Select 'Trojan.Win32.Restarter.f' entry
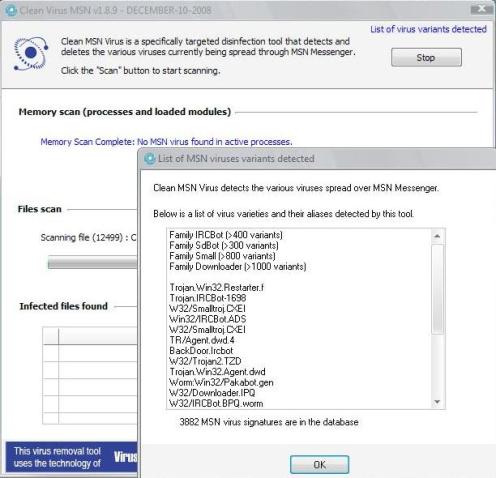Image resolution: width=496 pixels, height=478 pixels. point(217,287)
